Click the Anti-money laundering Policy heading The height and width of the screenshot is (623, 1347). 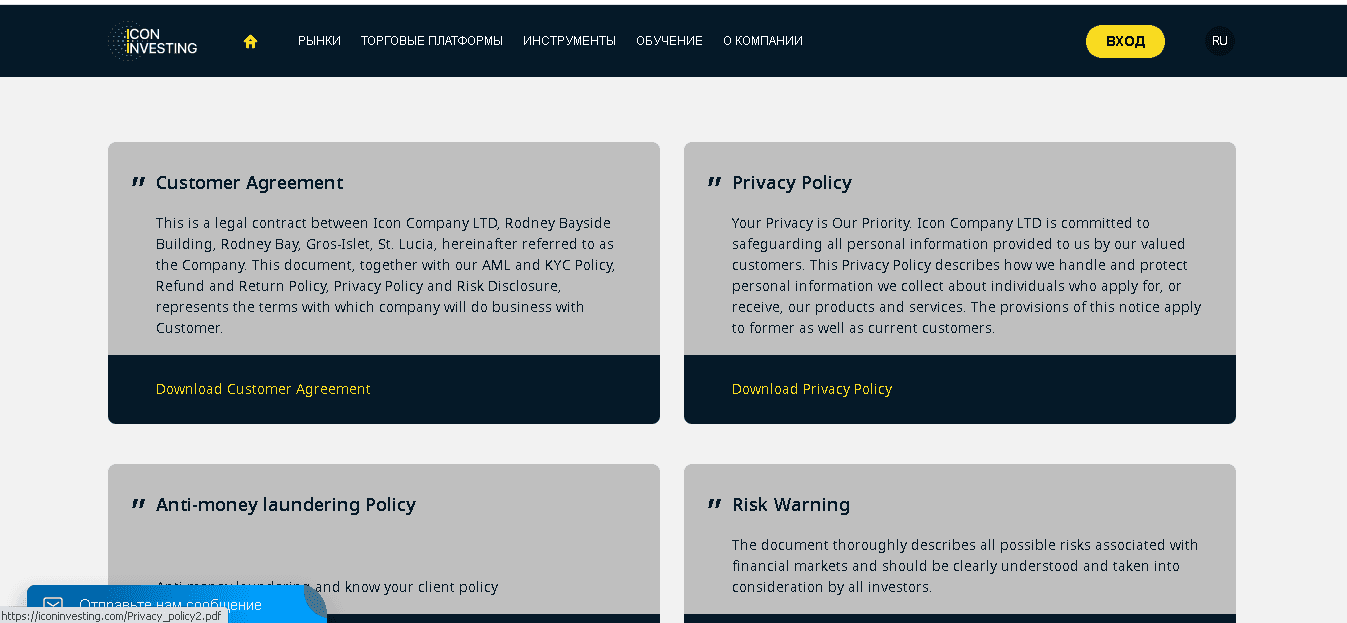click(285, 505)
